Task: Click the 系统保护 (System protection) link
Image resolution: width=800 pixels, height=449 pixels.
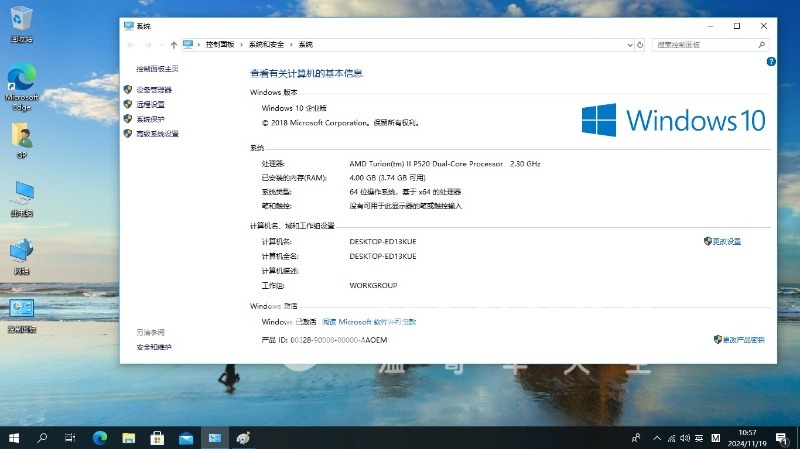Action: (x=150, y=119)
